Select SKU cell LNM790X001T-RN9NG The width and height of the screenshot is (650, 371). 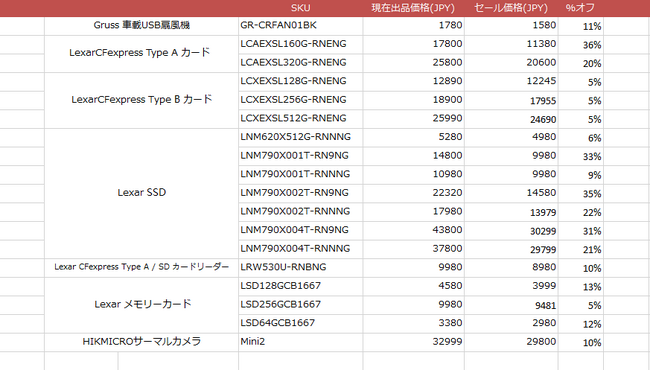click(301, 156)
